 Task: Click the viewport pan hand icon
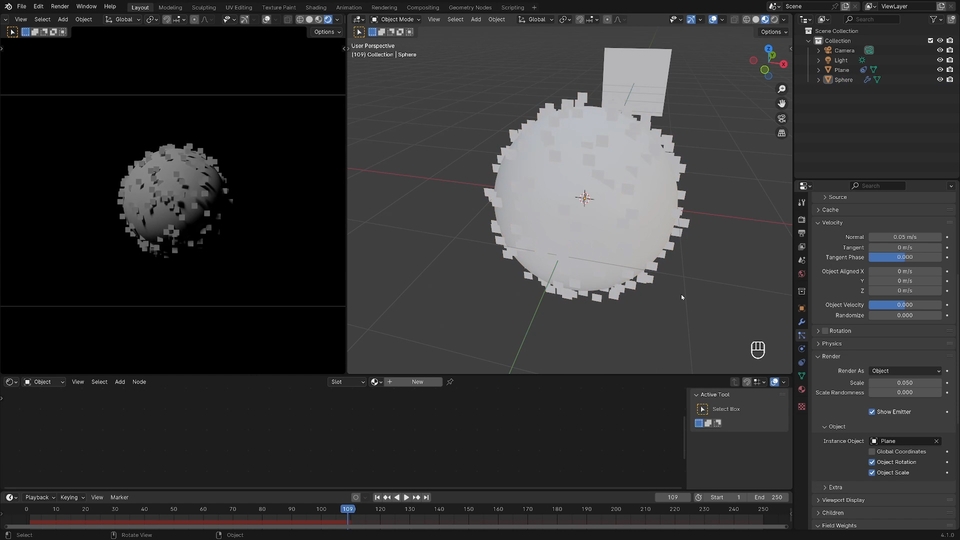point(782,104)
